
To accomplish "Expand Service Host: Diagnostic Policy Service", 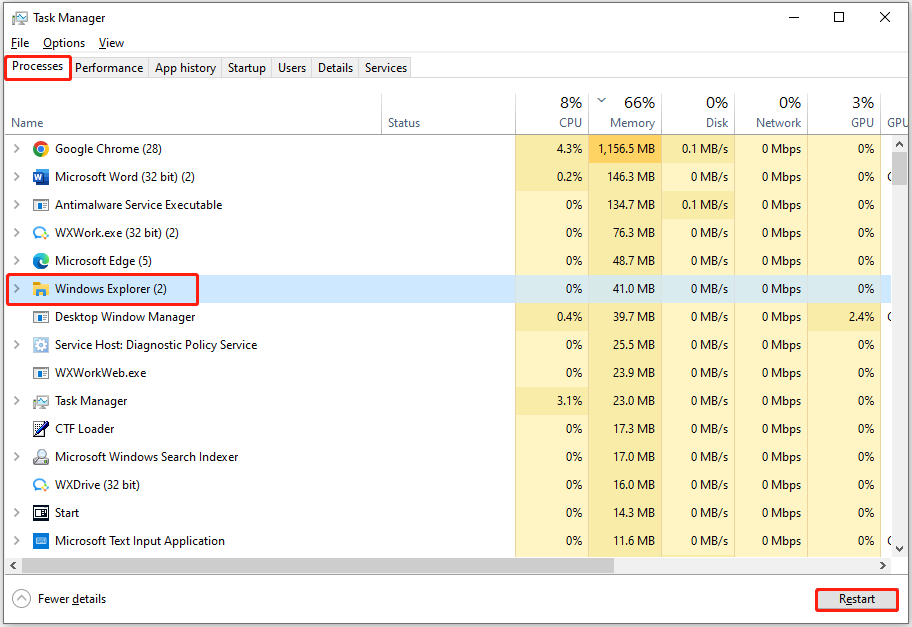I will [x=17, y=345].
